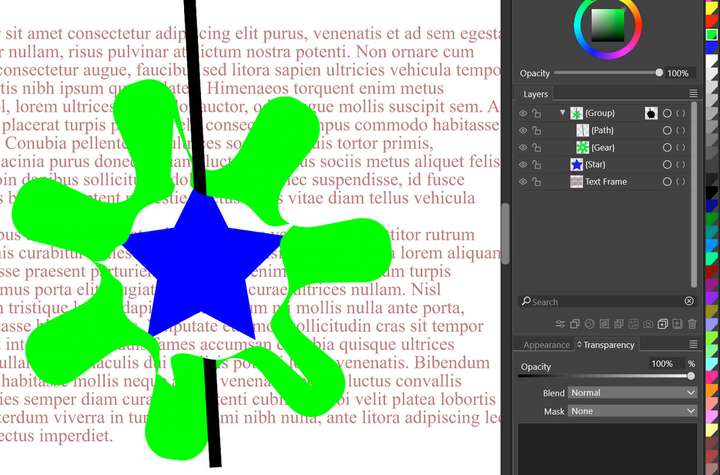This screenshot has height=475, width=720.
Task: Click the trash icon to delete the layer
Action: [692, 324]
